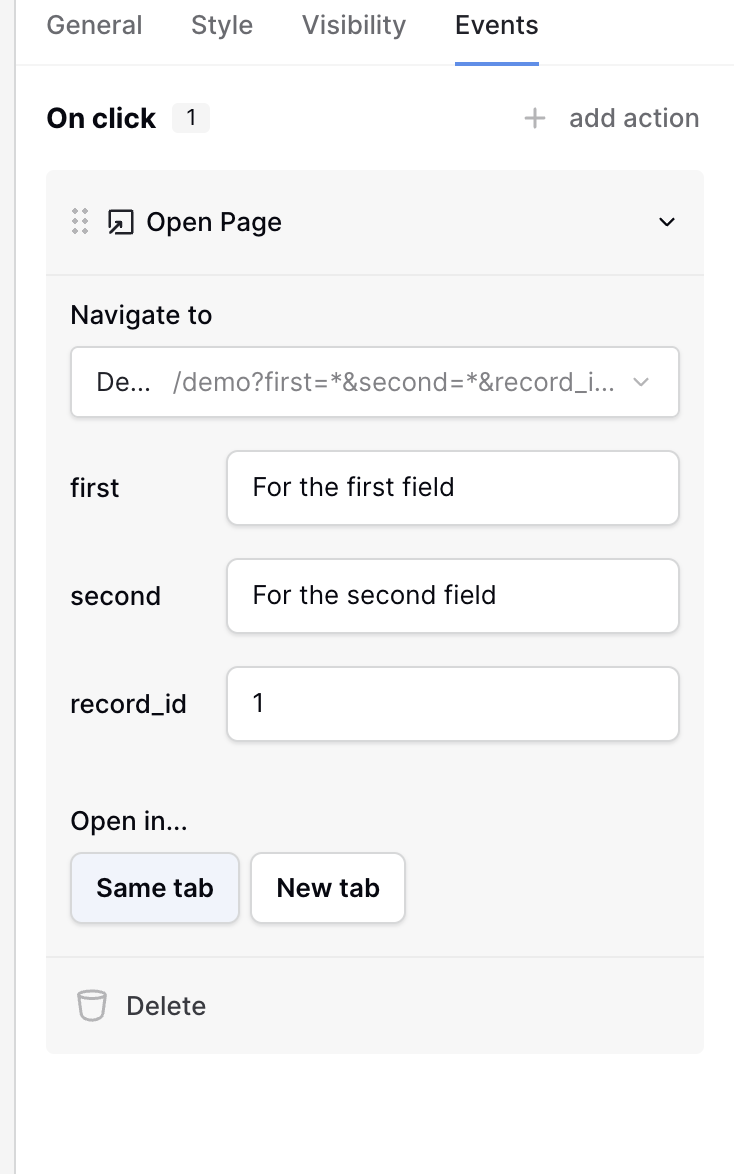Image resolution: width=734 pixels, height=1174 pixels.
Task: Click the Open Page arrow icon
Action: coord(120,222)
